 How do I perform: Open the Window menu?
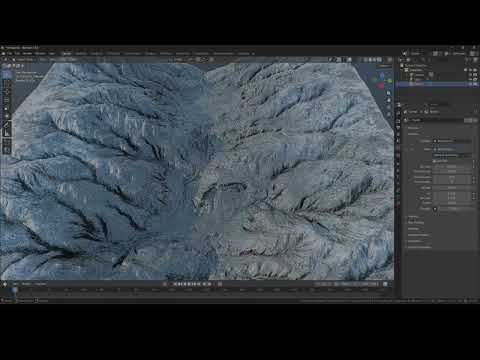40,53
